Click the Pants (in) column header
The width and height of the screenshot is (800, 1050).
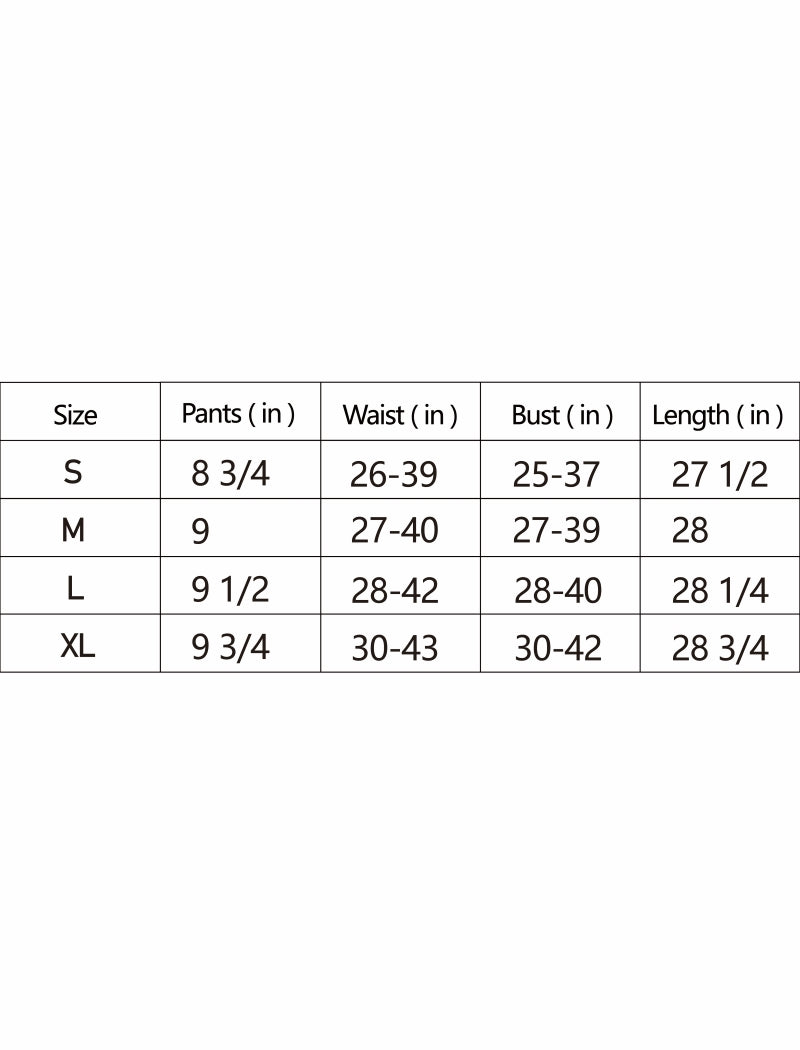238,414
